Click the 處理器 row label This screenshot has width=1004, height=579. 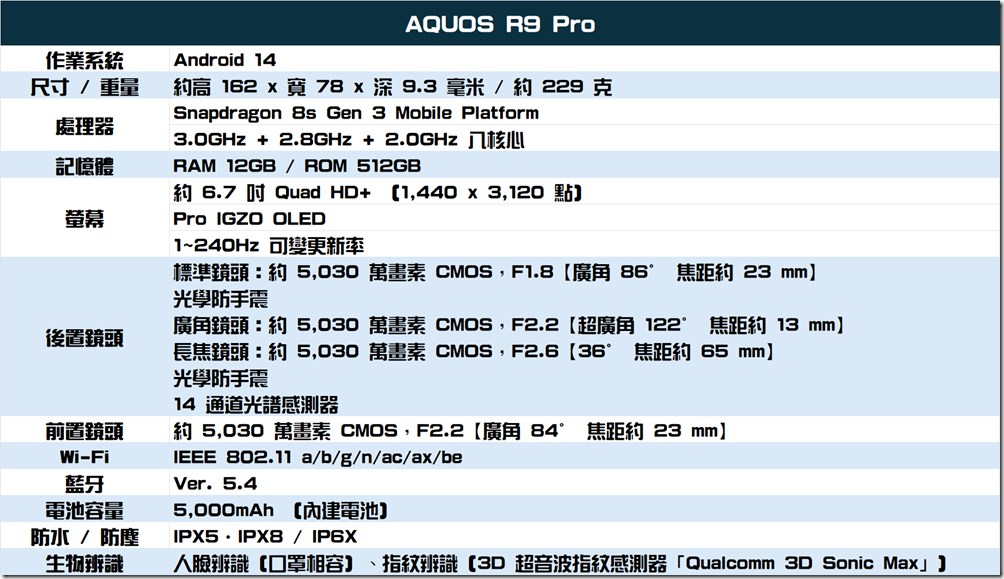[85, 126]
